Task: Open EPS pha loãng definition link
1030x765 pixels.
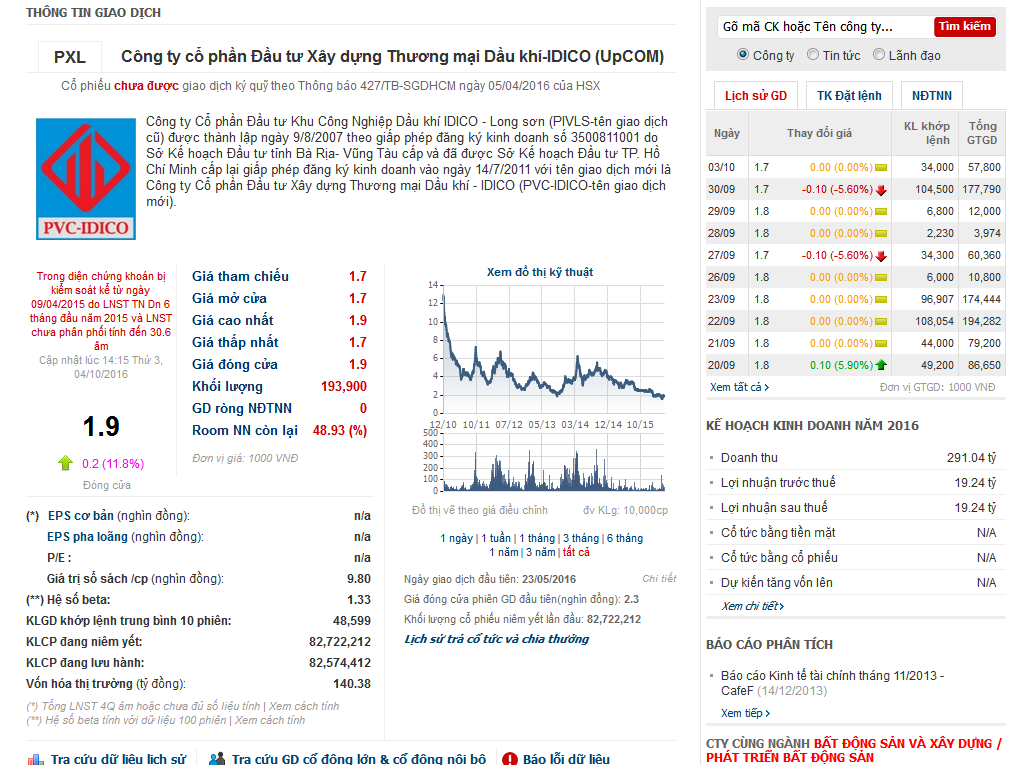Action: pyautogui.click(x=87, y=537)
